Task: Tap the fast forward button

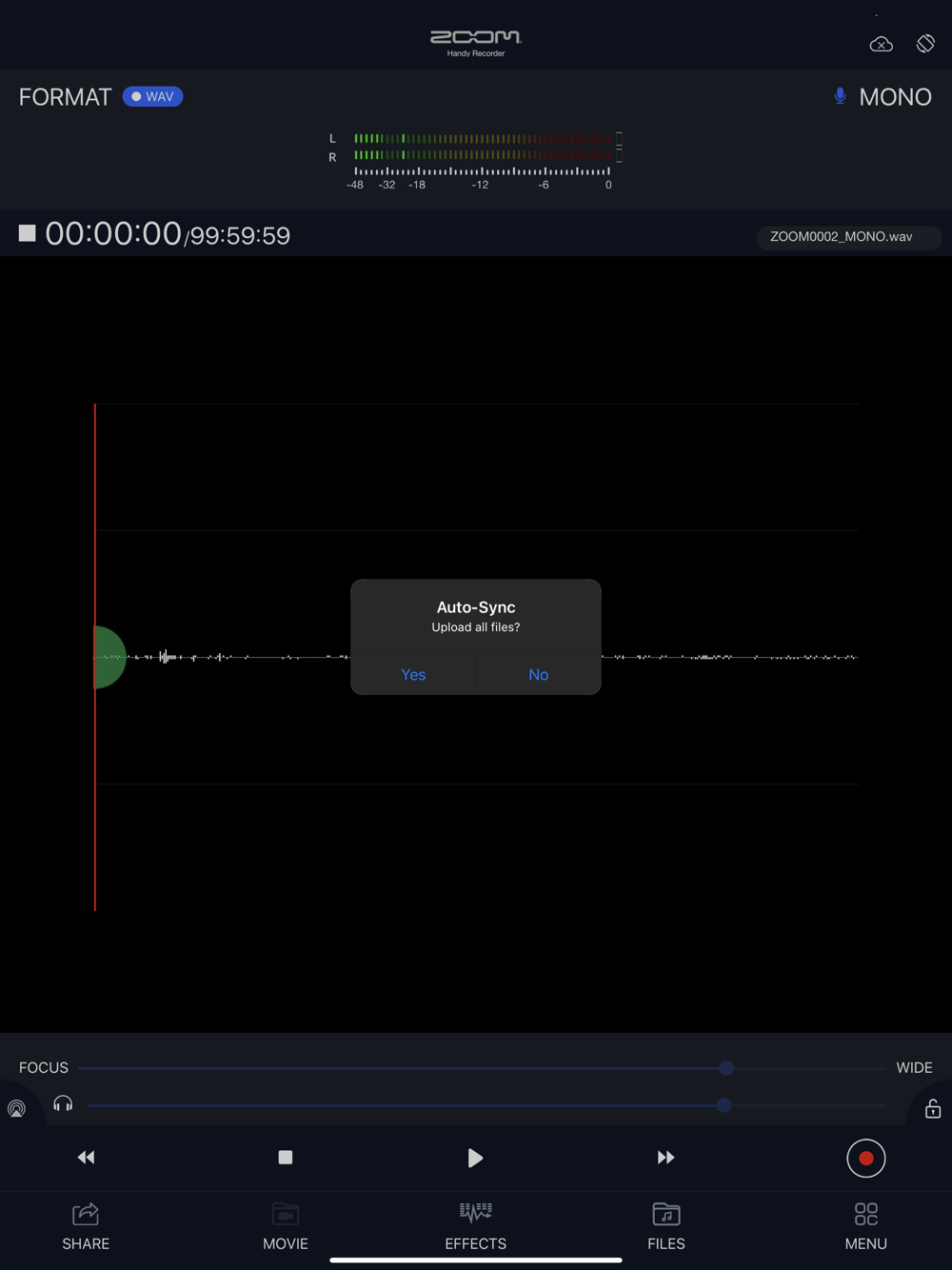Action: (665, 1158)
